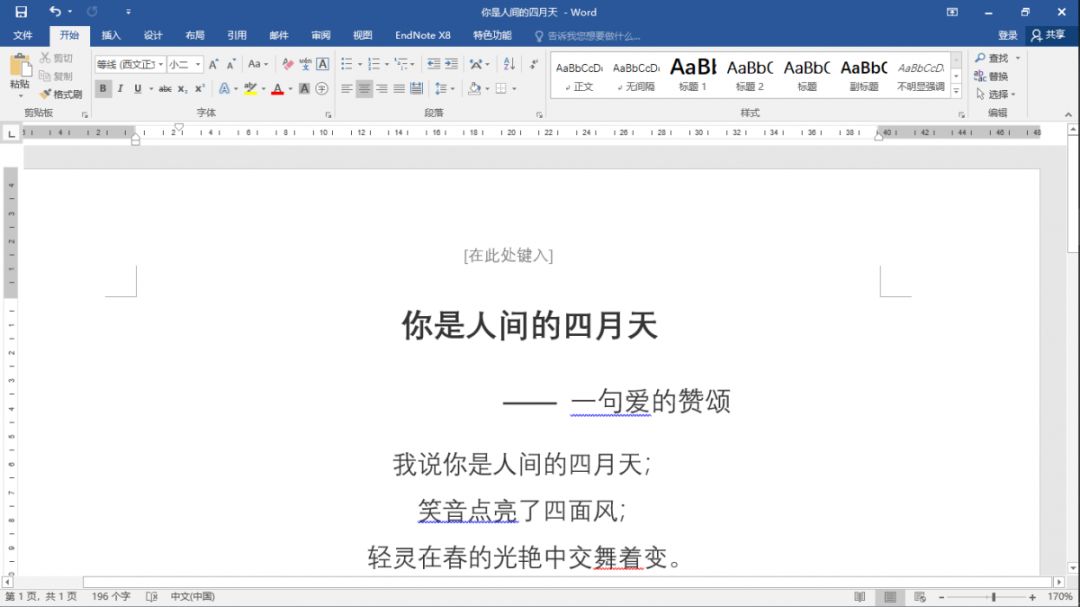The image size is (1080, 607).
Task: Open the font family dropdown
Action: point(159,63)
